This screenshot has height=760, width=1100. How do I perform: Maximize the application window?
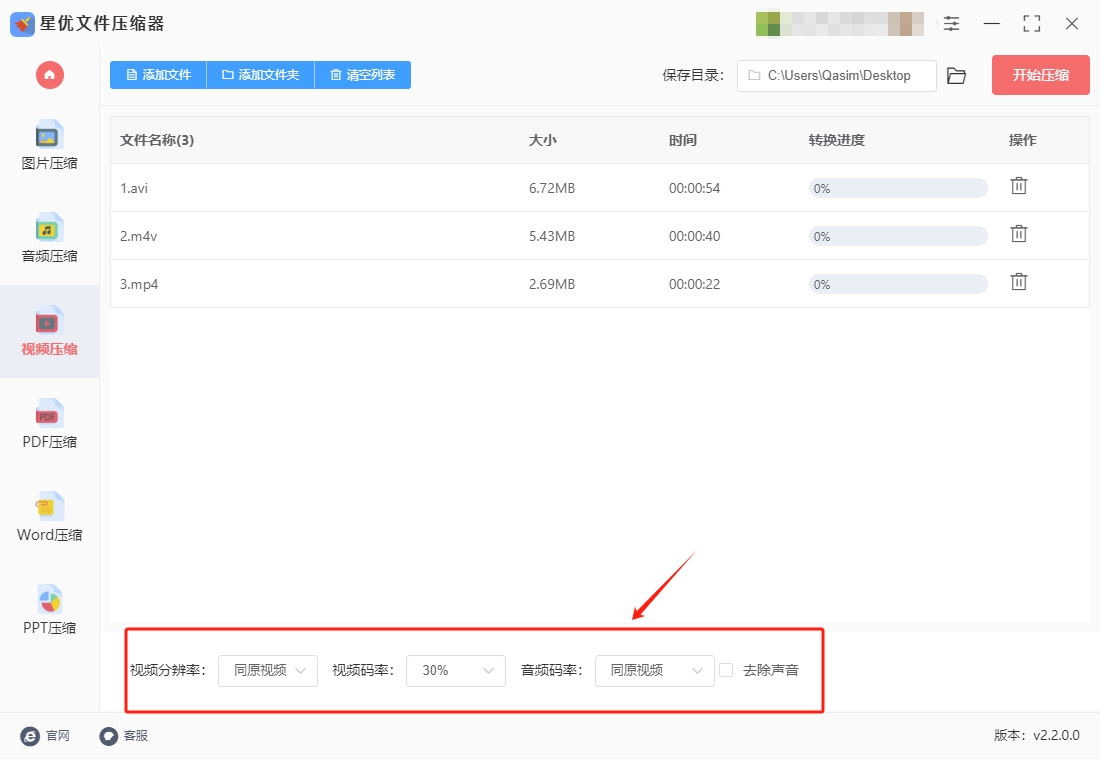(1032, 24)
